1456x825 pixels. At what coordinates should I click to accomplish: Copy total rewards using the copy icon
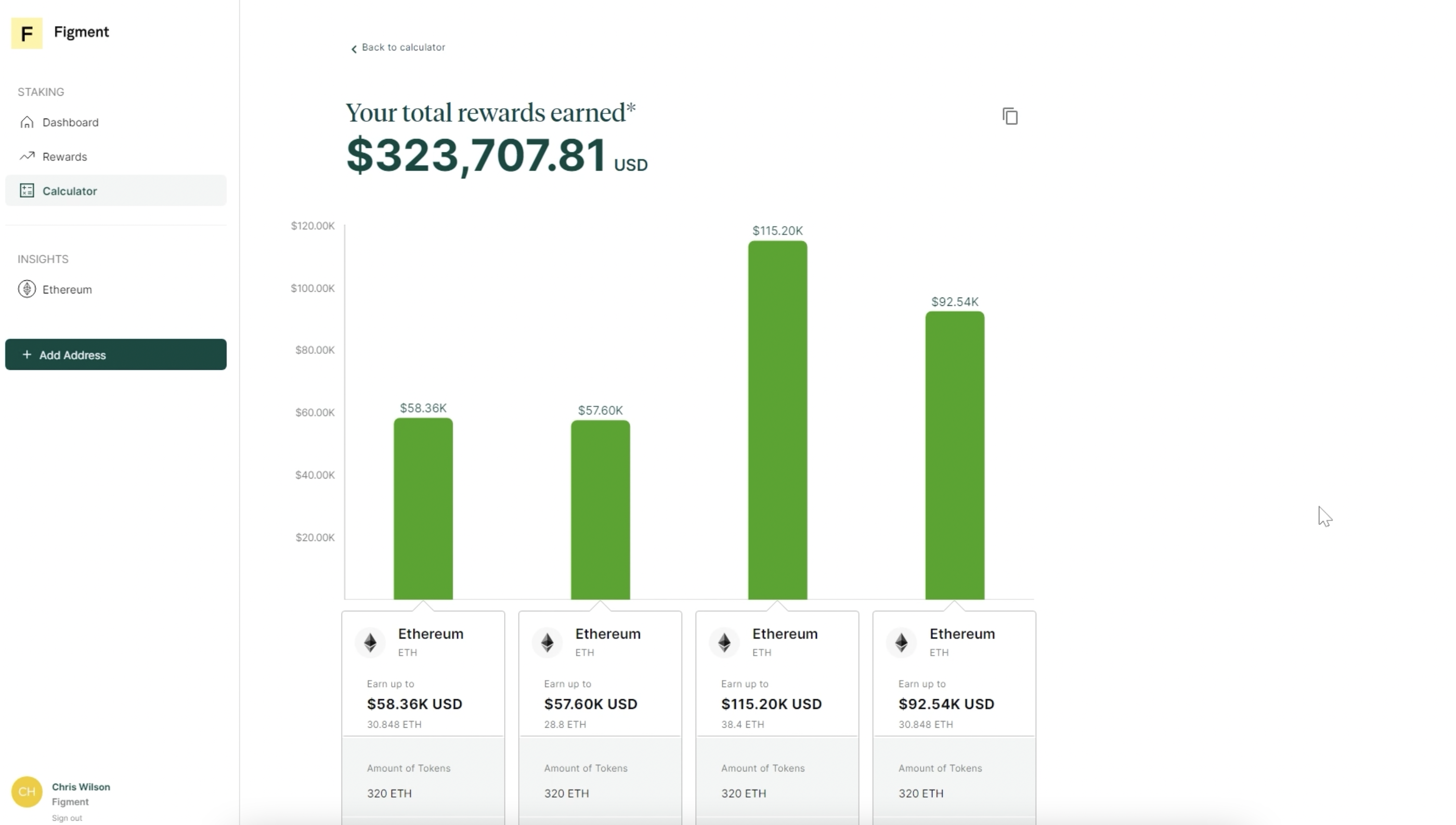[x=1010, y=116]
